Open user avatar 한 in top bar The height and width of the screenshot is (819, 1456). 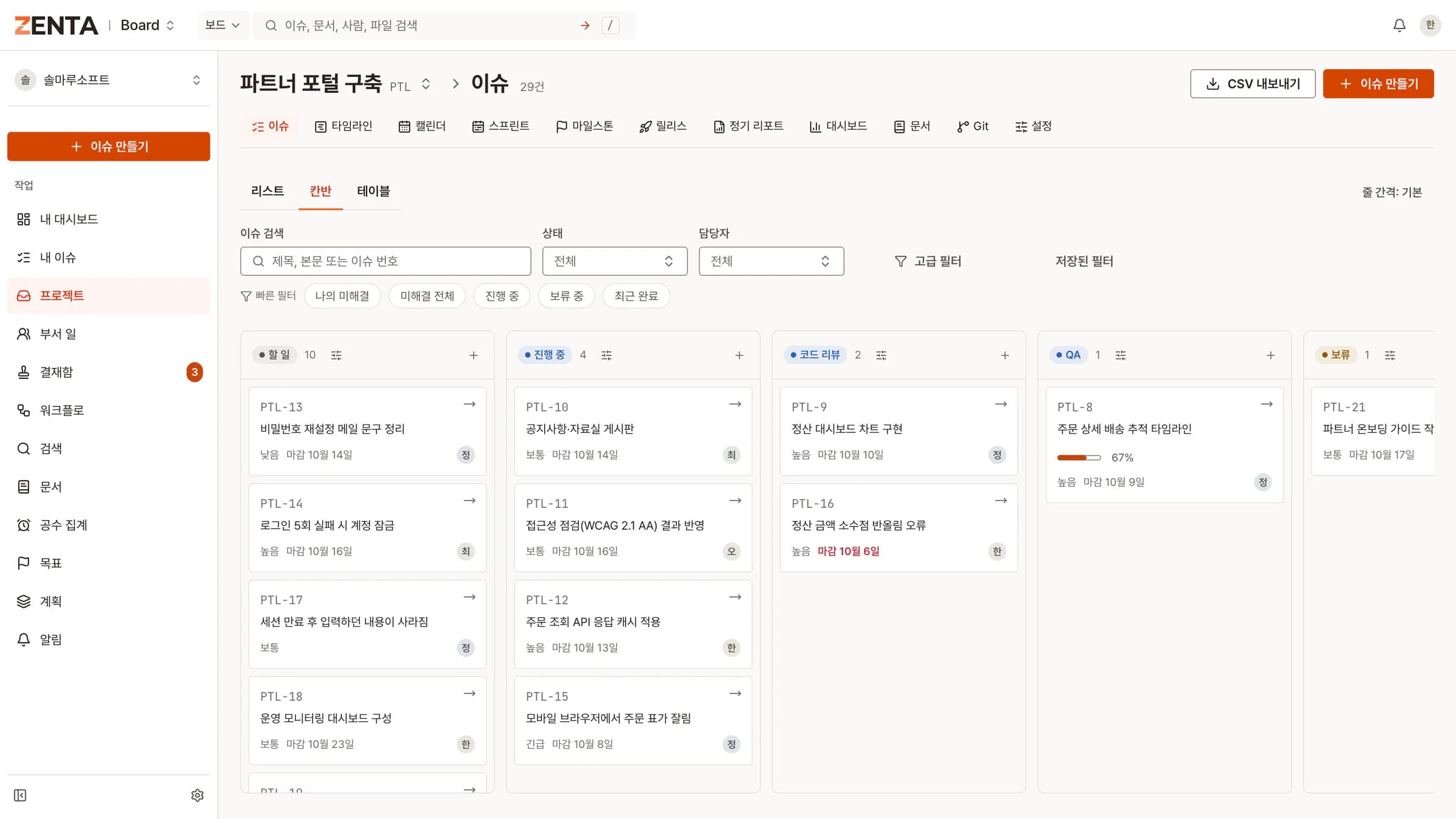1430,25
